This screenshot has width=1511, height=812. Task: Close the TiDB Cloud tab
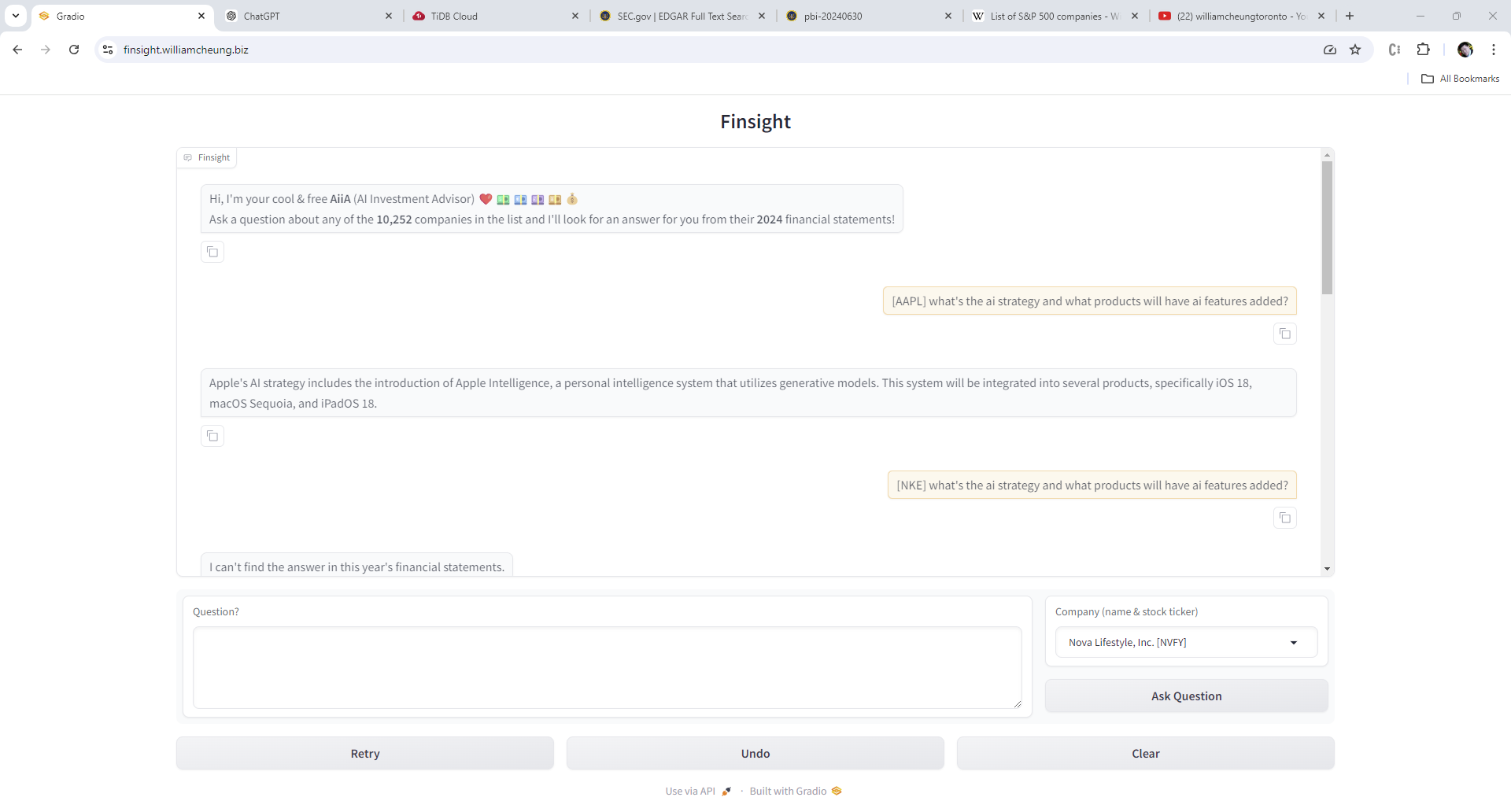575,16
